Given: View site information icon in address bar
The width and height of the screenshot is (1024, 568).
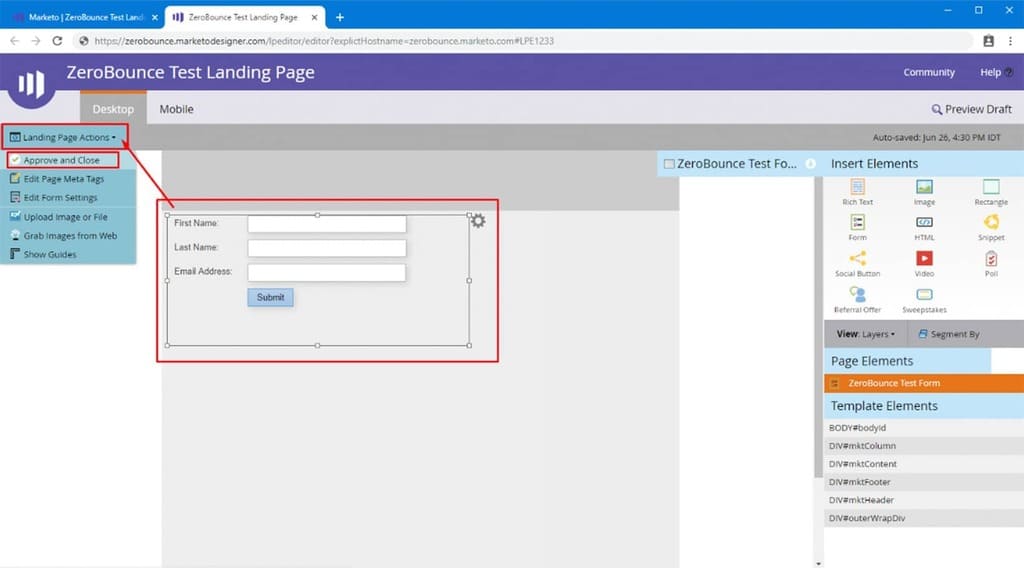Looking at the screenshot, I should (84, 40).
